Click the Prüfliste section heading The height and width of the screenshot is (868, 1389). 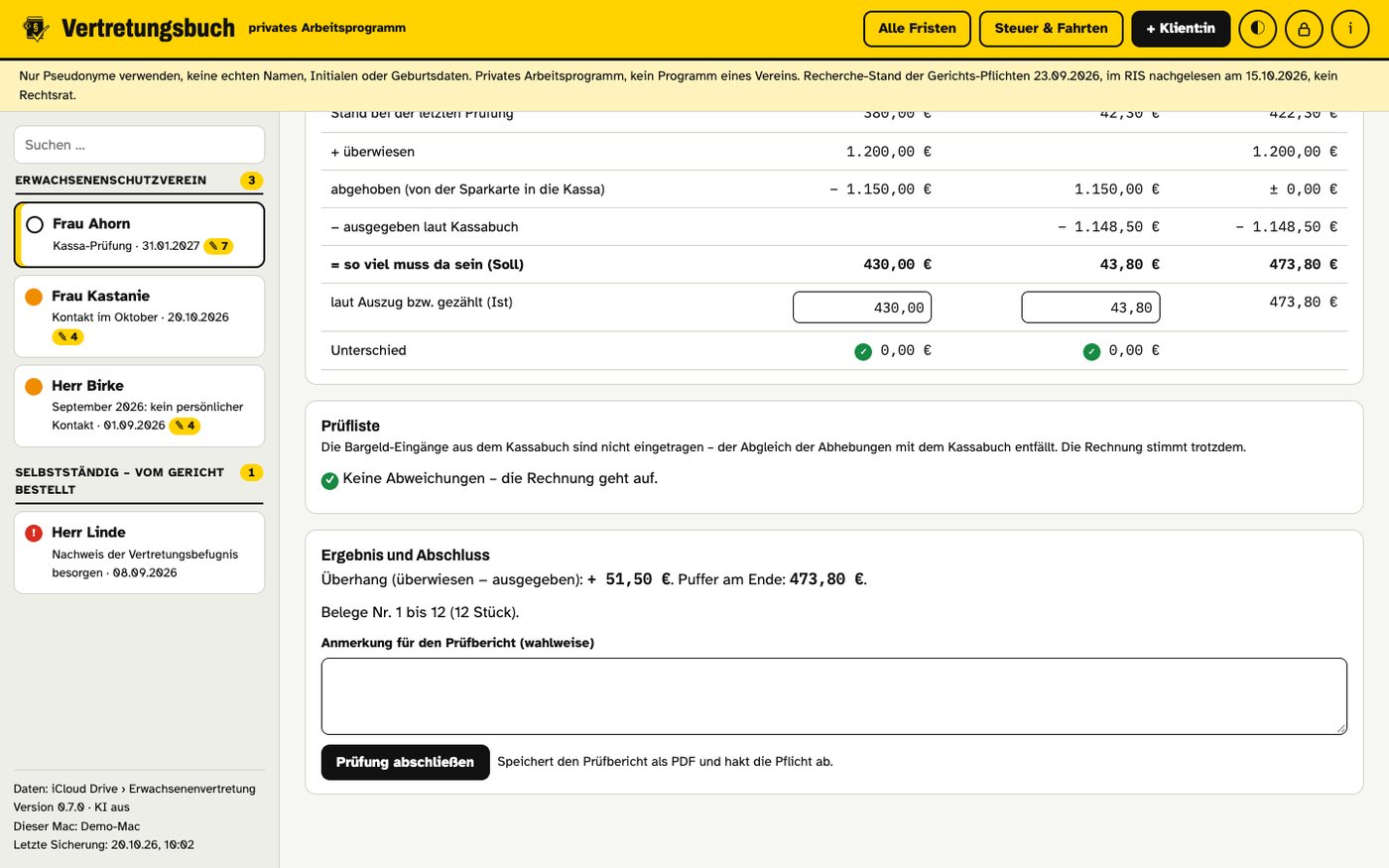350,426
